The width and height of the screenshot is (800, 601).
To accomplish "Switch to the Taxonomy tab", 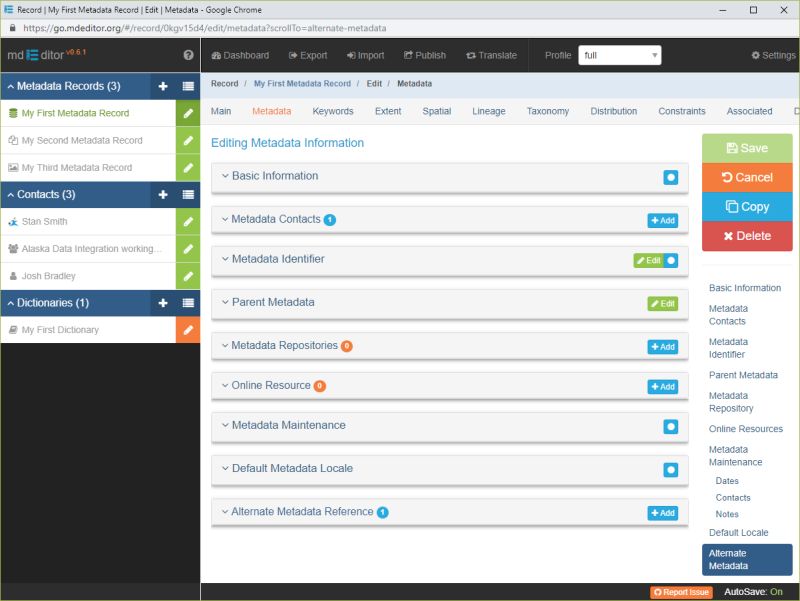I will 547,111.
